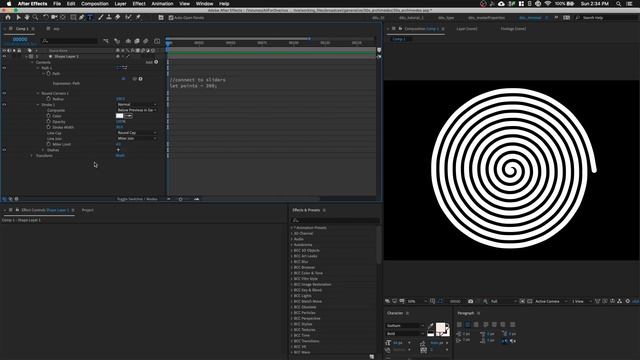Screen dimensions: 640x360
Task: Open Spotlight search in macOS menu bar
Action: [618, 4]
